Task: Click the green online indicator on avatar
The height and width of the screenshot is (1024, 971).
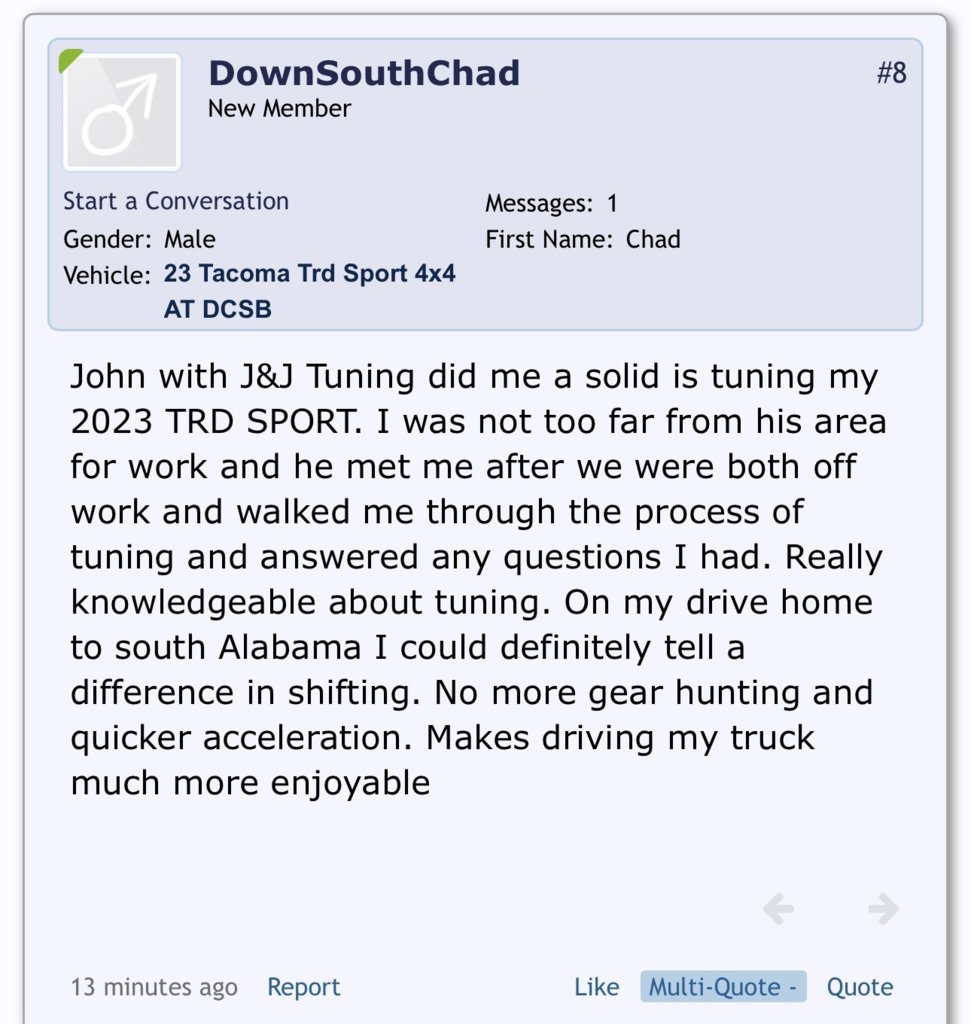Action: (69, 59)
